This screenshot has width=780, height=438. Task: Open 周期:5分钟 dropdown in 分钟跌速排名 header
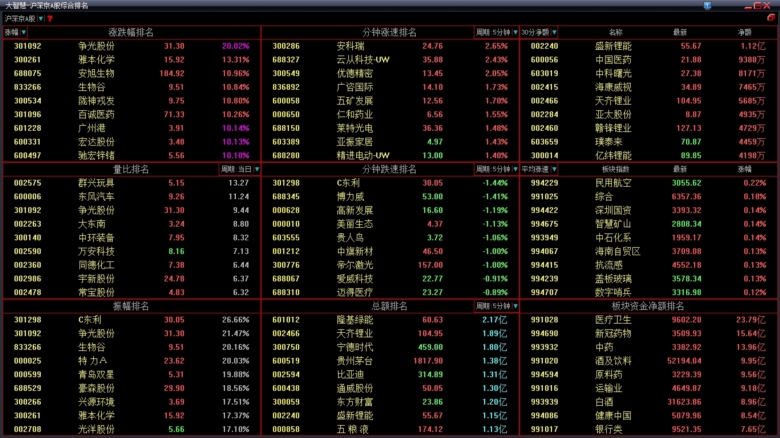pyautogui.click(x=496, y=169)
